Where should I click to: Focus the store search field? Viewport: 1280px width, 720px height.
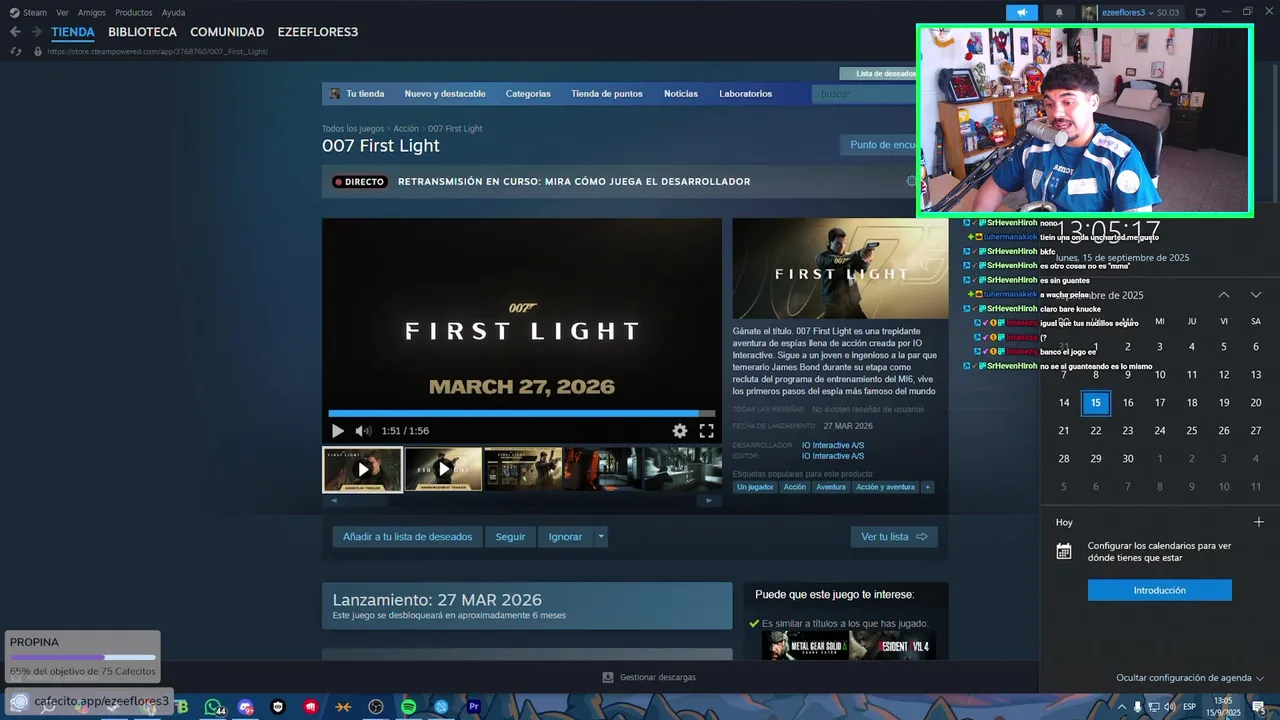point(865,94)
